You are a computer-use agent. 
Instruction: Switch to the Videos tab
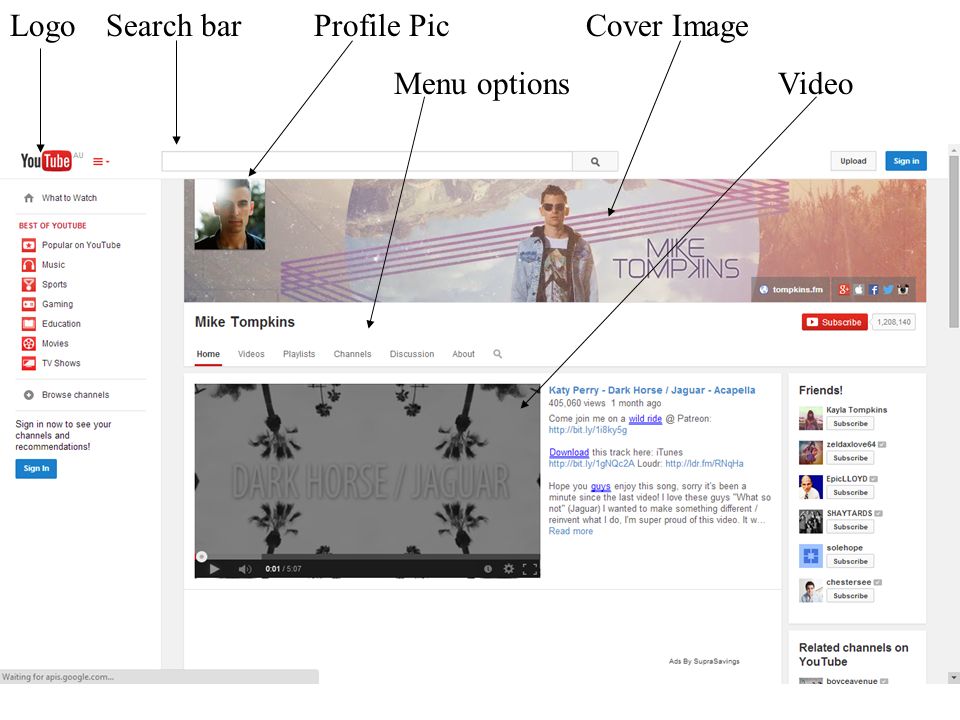251,354
